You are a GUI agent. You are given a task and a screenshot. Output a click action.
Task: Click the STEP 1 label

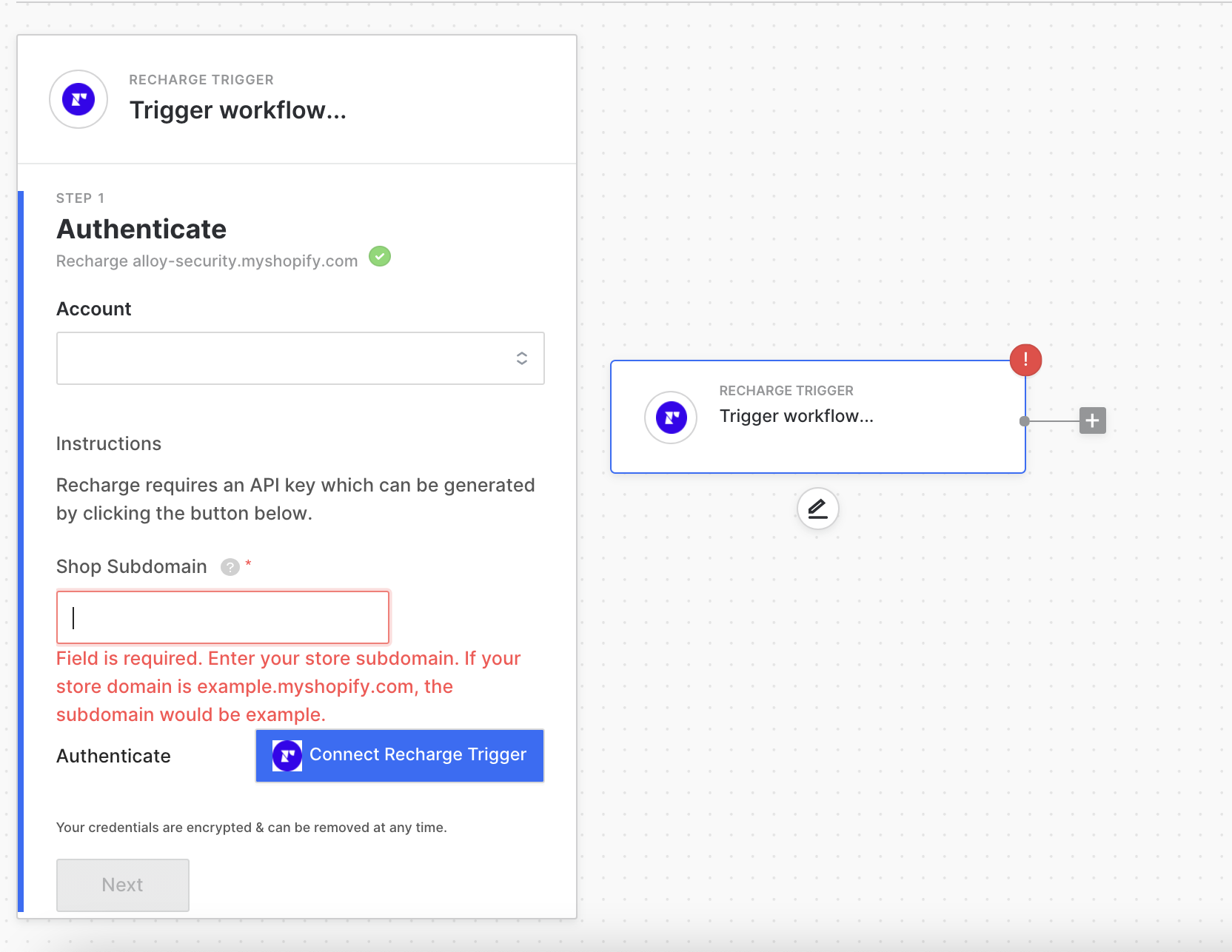point(80,198)
